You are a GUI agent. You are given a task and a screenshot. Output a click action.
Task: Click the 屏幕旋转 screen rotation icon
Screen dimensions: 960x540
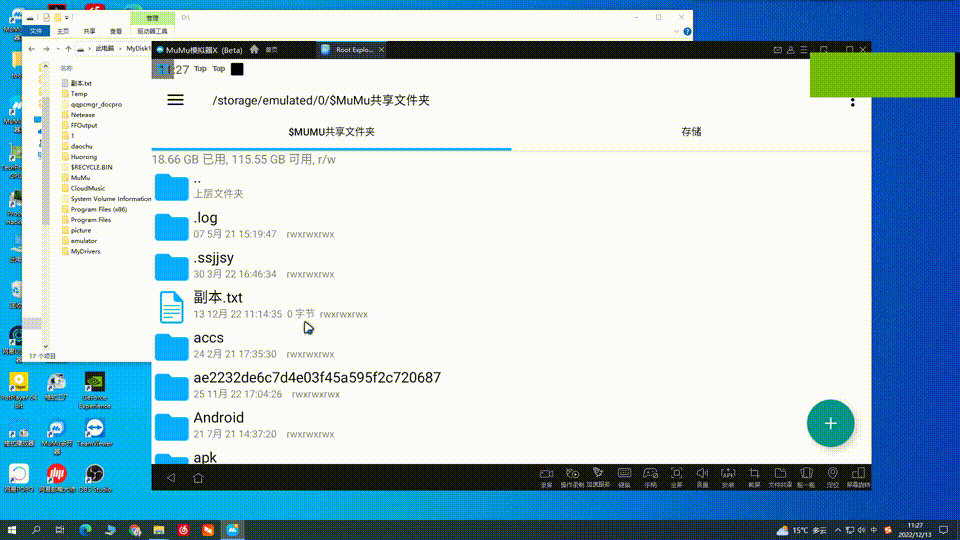(858, 477)
